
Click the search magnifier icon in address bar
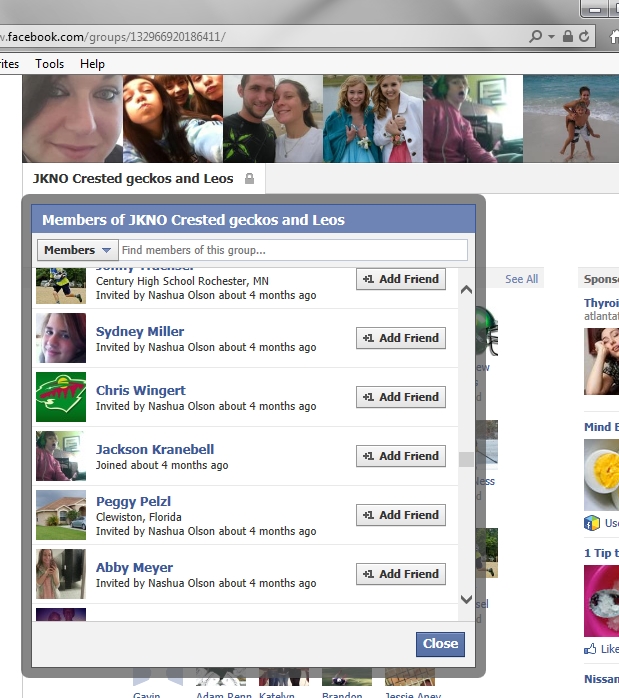coord(536,36)
